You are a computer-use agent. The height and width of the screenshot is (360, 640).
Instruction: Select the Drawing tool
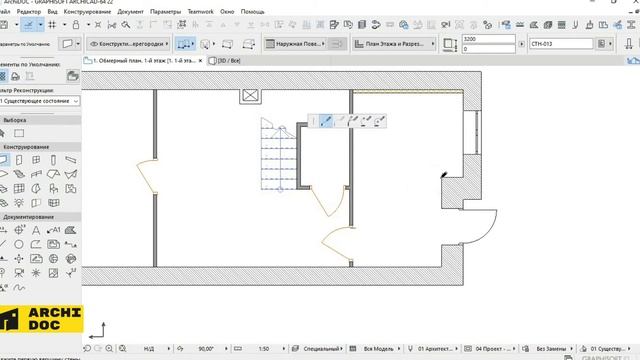point(53,244)
